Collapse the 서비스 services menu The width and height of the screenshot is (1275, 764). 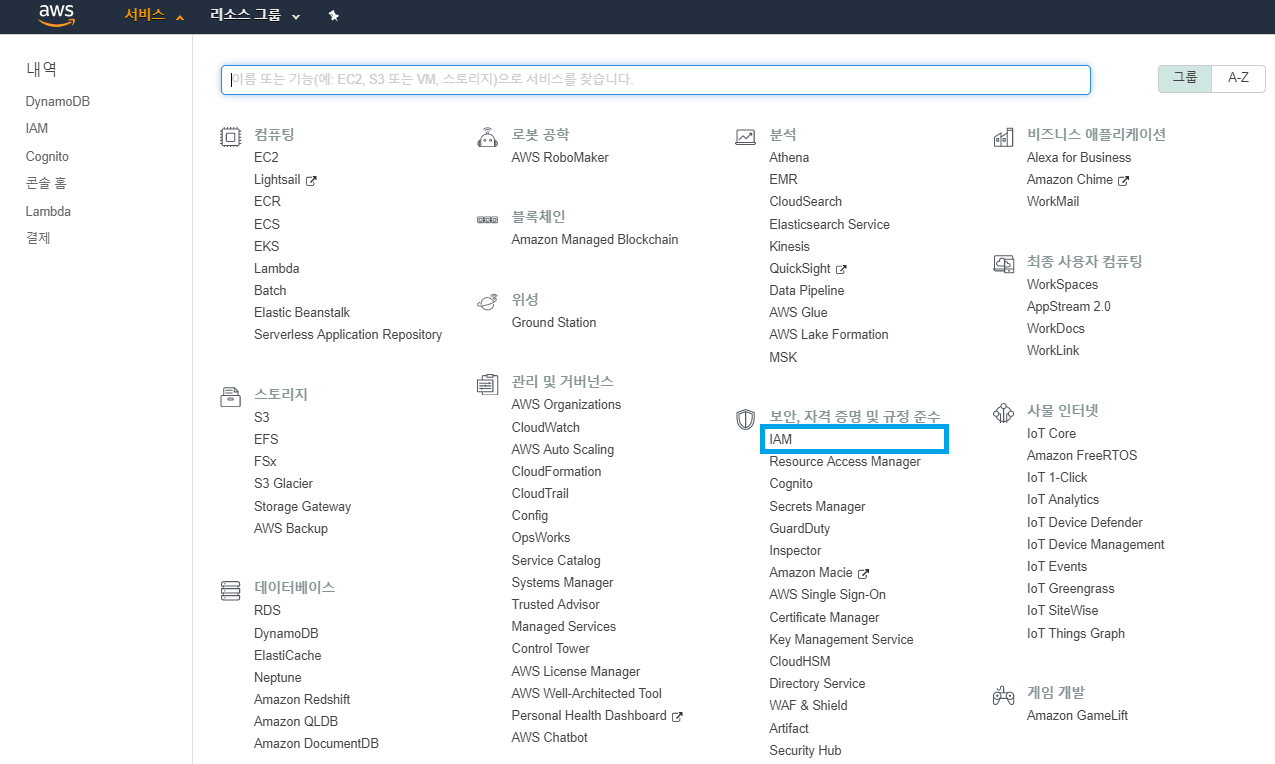click(155, 16)
